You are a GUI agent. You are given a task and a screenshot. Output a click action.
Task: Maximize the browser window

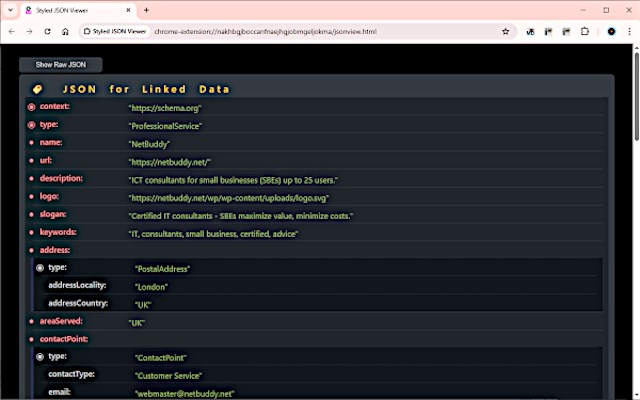tap(606, 10)
